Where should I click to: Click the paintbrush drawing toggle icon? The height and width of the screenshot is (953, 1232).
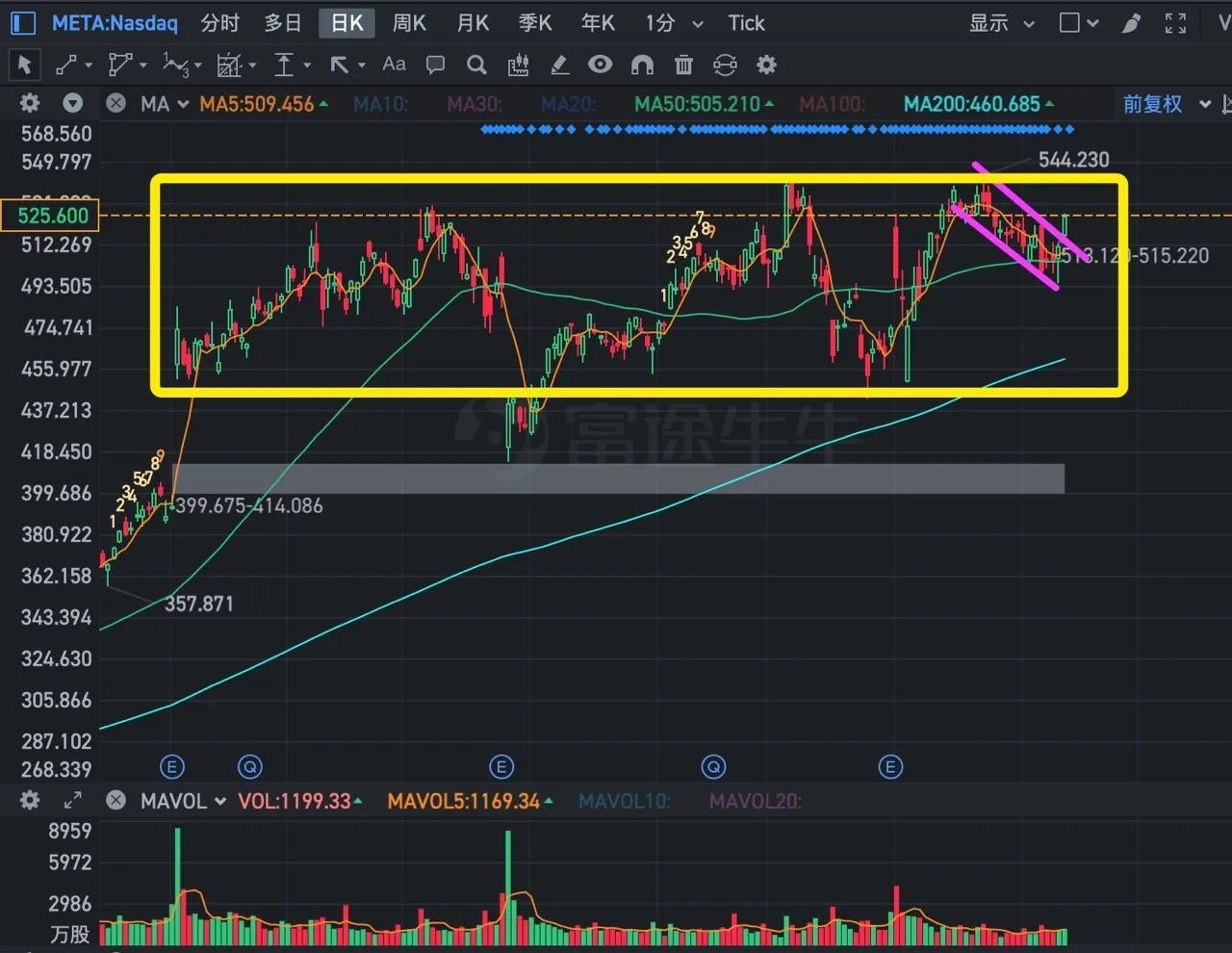1131,22
